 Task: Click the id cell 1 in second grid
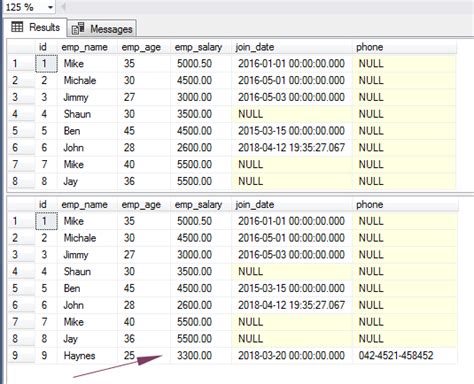click(x=46, y=221)
